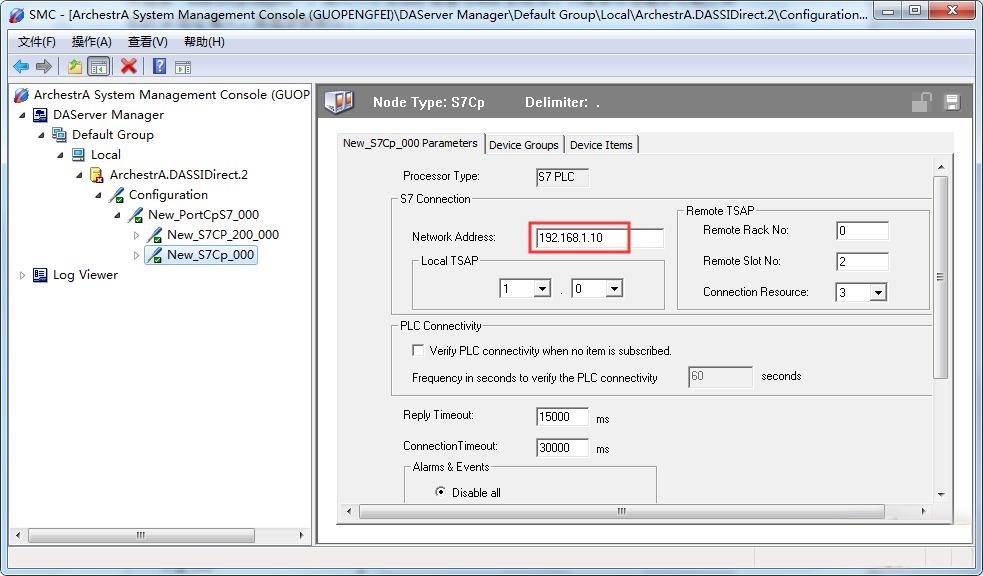Viewport: 983px width, 576px height.
Task: Switch to the Device Groups tab
Action: (523, 145)
